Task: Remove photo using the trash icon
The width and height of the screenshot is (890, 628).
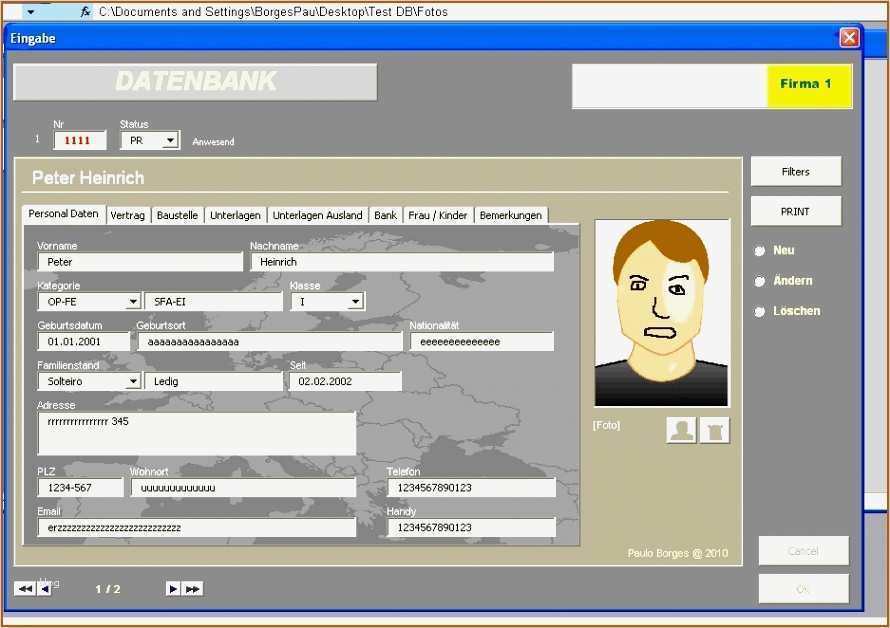Action: [x=715, y=430]
